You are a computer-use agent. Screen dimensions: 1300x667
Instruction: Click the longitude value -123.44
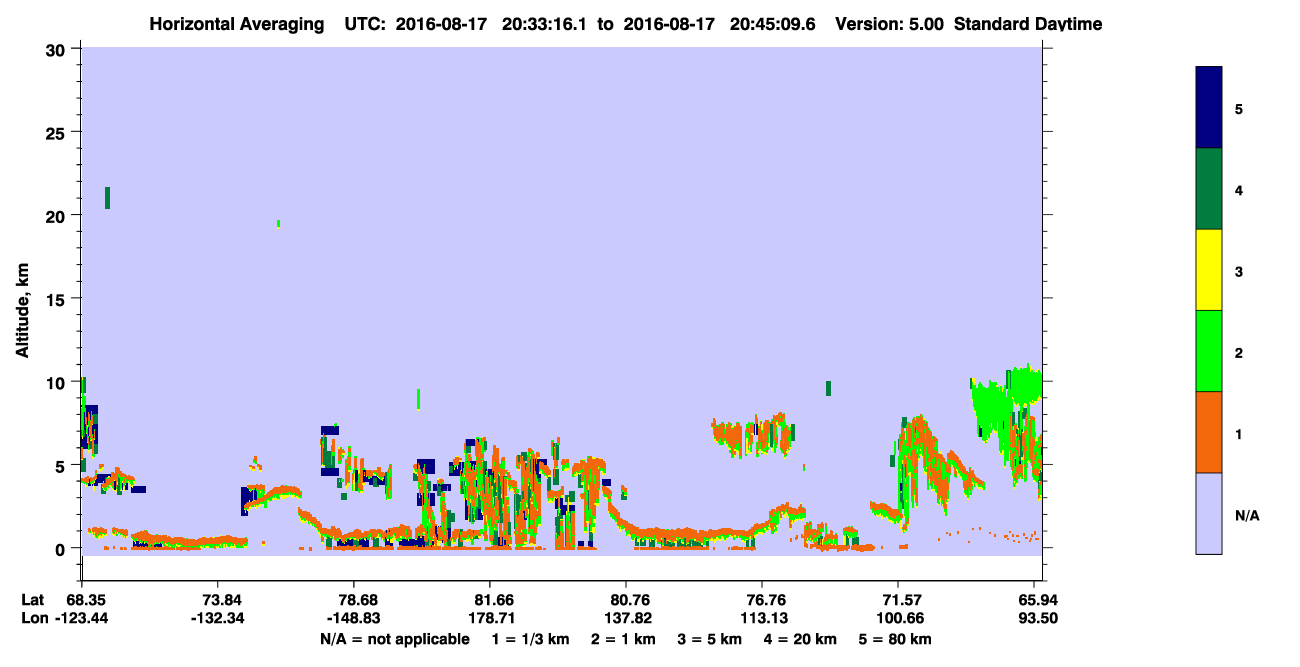[81, 618]
